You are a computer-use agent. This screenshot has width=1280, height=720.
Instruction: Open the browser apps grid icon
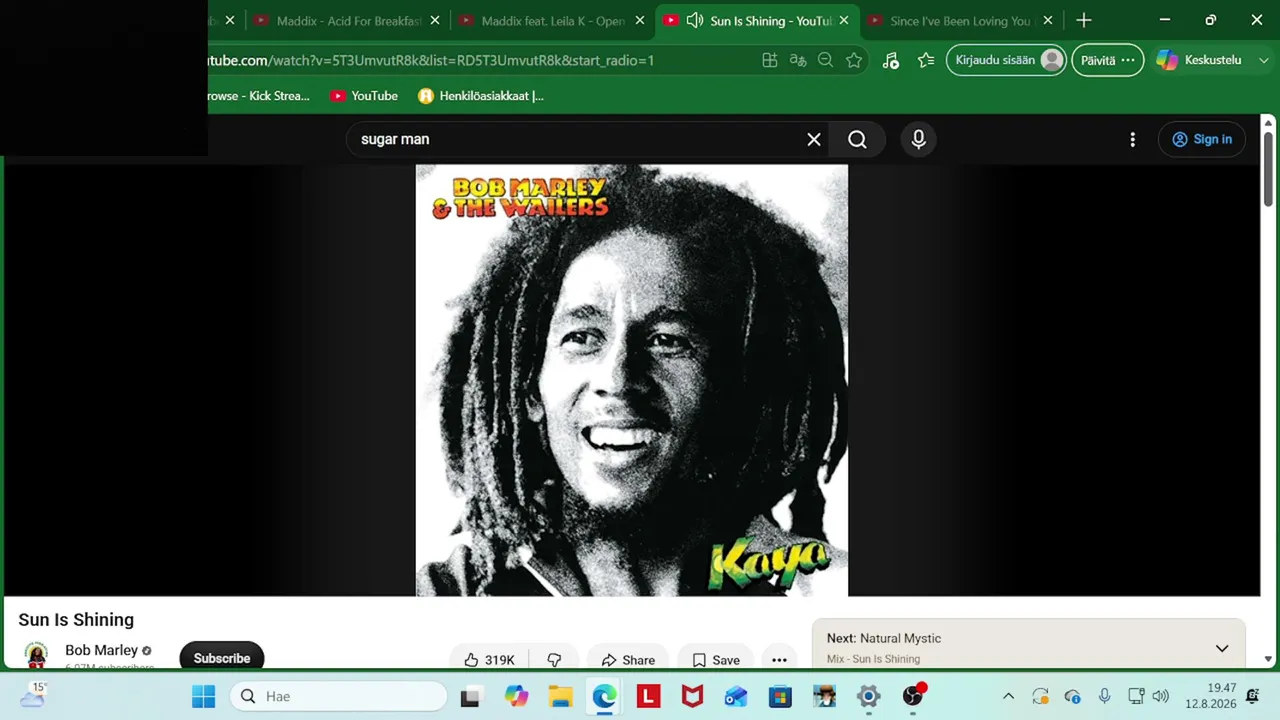pos(770,61)
